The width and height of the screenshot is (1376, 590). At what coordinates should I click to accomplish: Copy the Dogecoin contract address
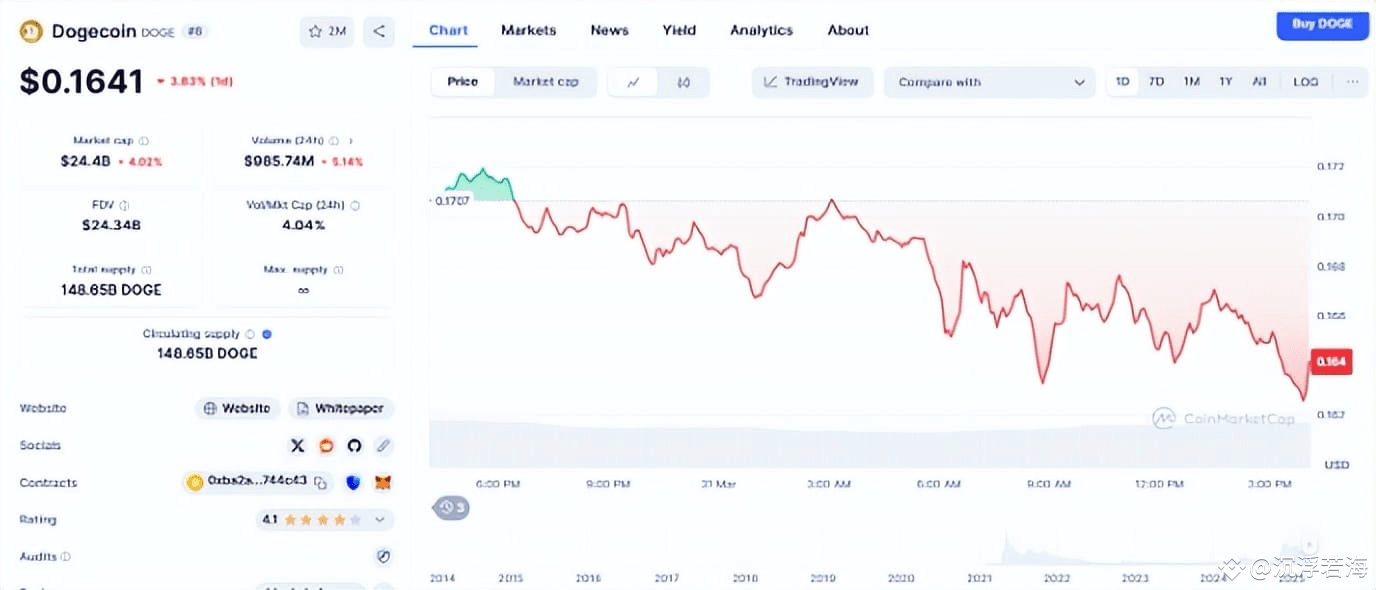(x=321, y=483)
